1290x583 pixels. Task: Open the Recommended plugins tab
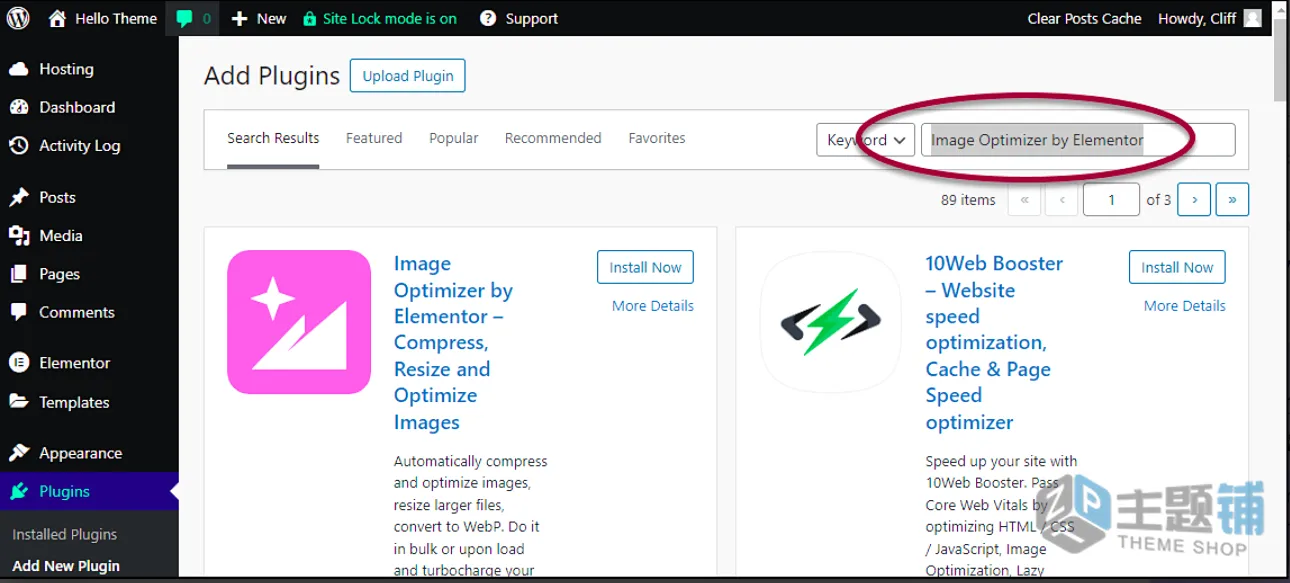pyautogui.click(x=553, y=138)
